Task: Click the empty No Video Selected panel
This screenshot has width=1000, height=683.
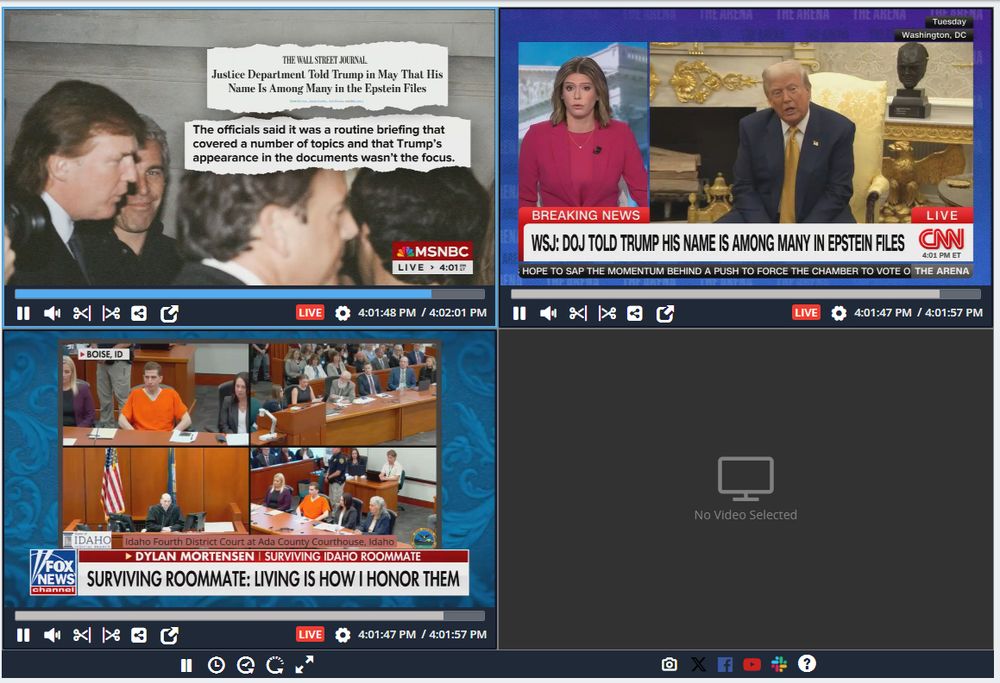Action: click(746, 489)
